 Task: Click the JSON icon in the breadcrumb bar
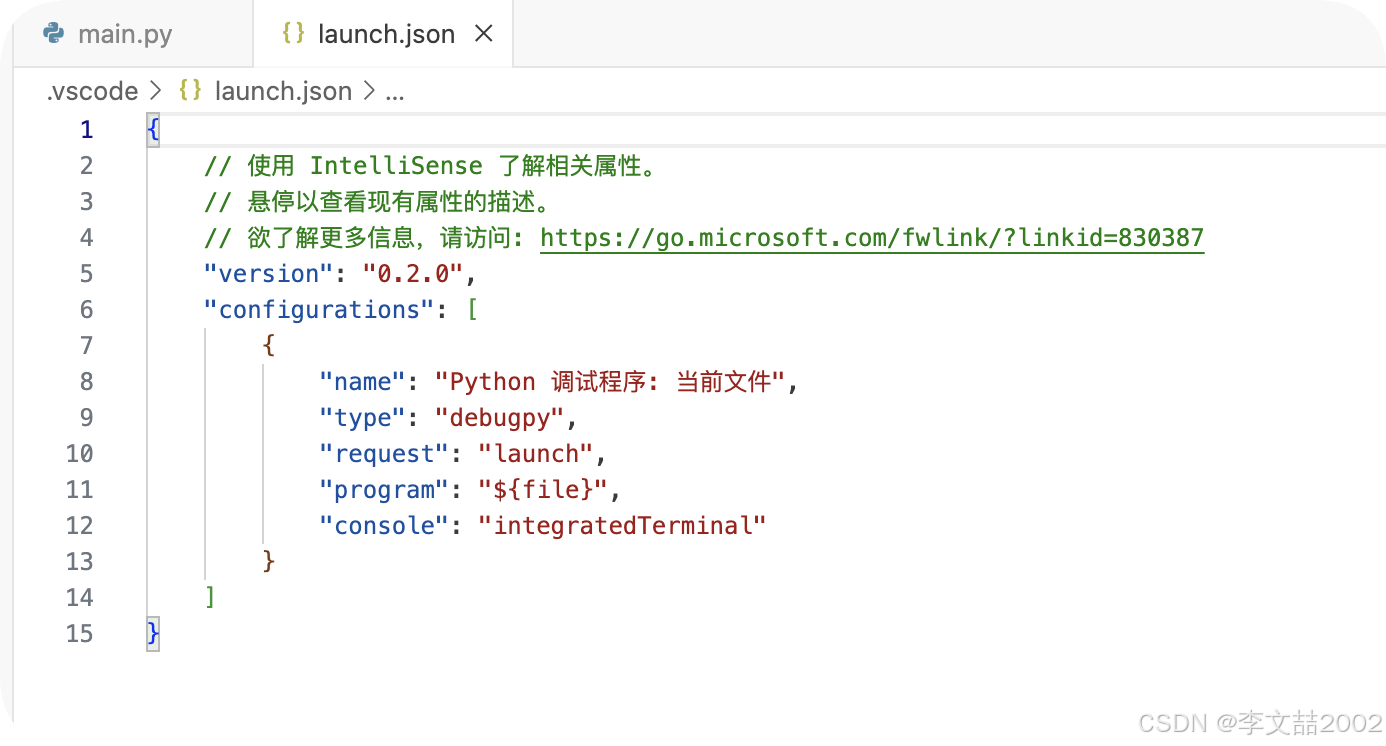(189, 90)
